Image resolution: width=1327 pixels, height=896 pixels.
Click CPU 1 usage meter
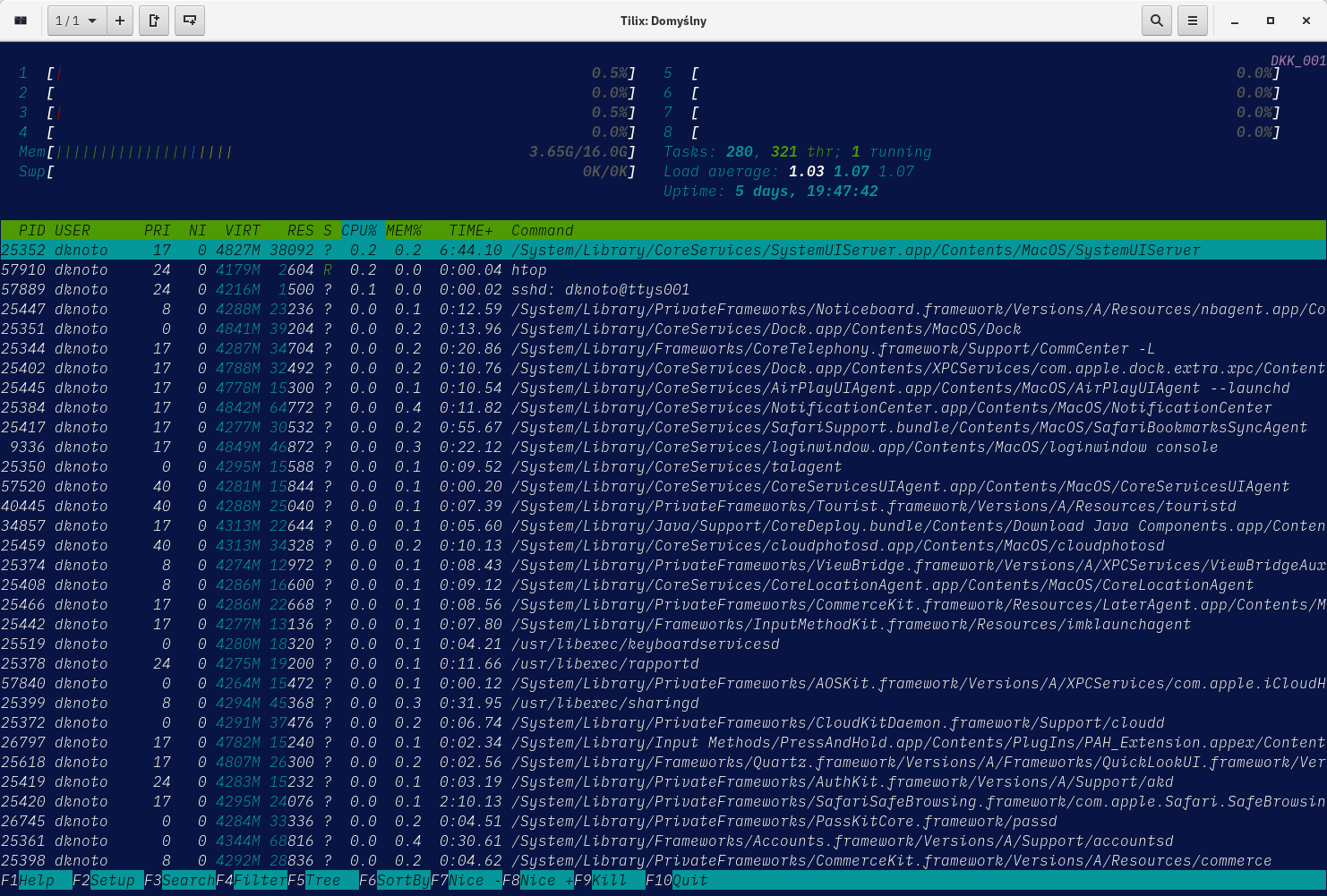coord(328,73)
